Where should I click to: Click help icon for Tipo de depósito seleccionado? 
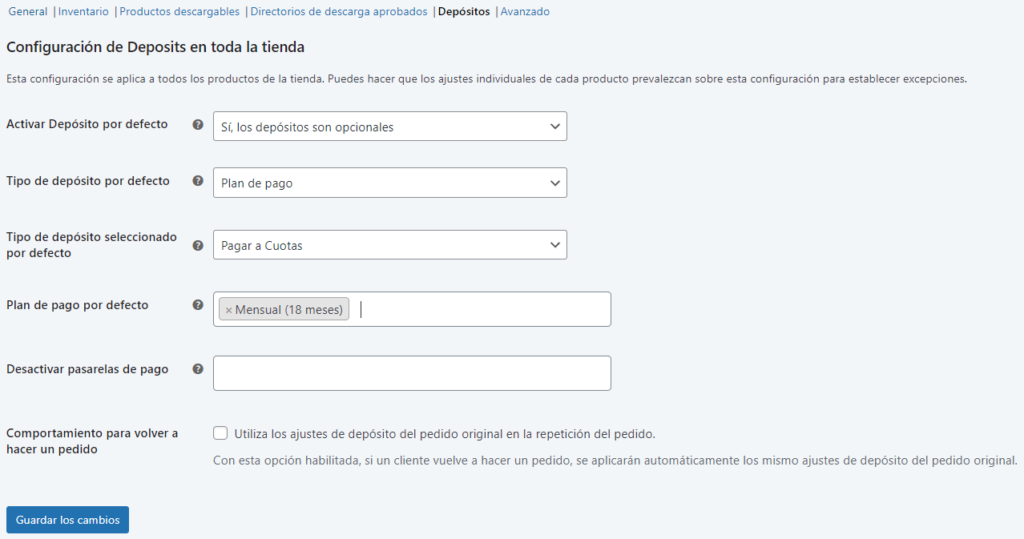[198, 244]
